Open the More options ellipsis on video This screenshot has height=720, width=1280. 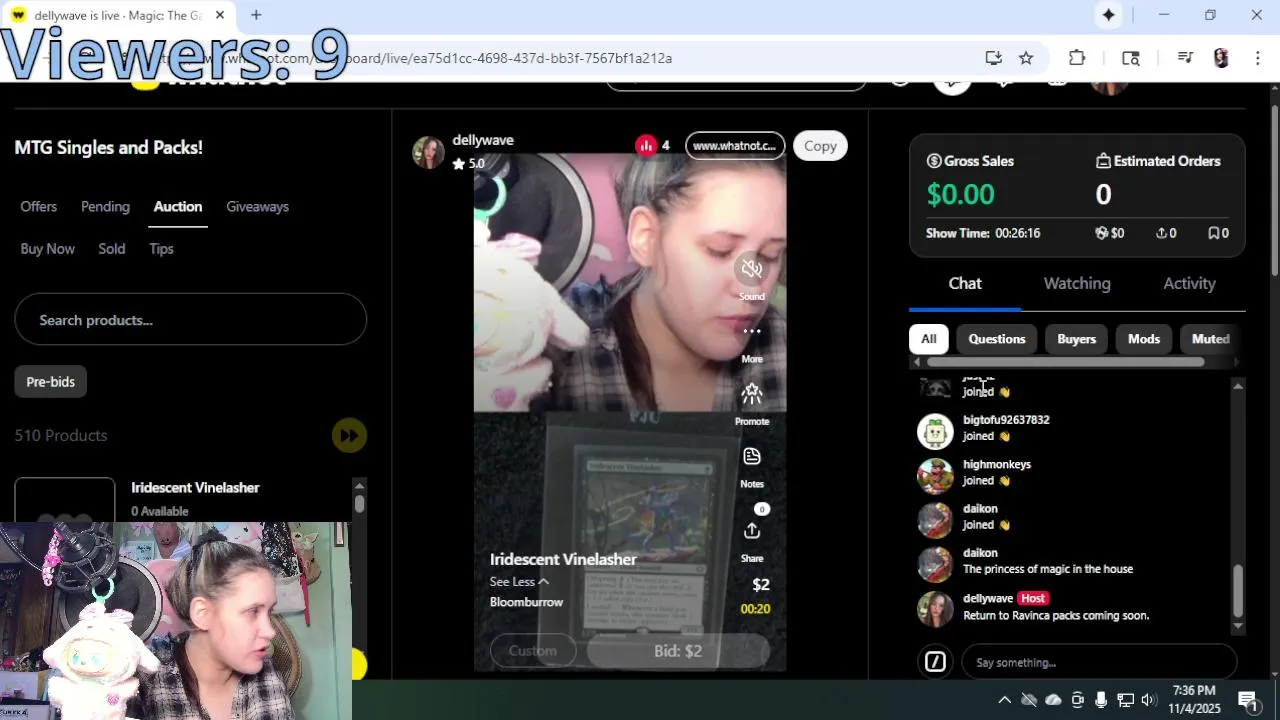(752, 331)
